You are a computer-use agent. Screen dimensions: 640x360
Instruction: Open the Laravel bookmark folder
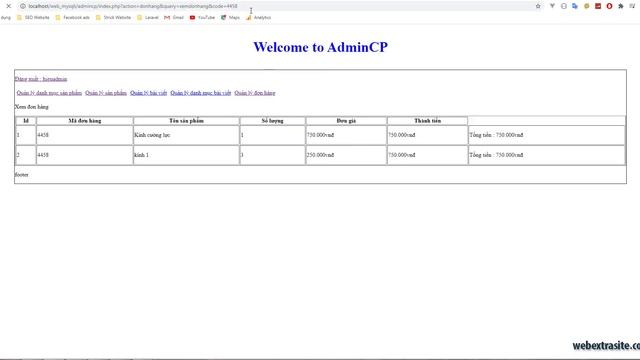(x=148, y=18)
